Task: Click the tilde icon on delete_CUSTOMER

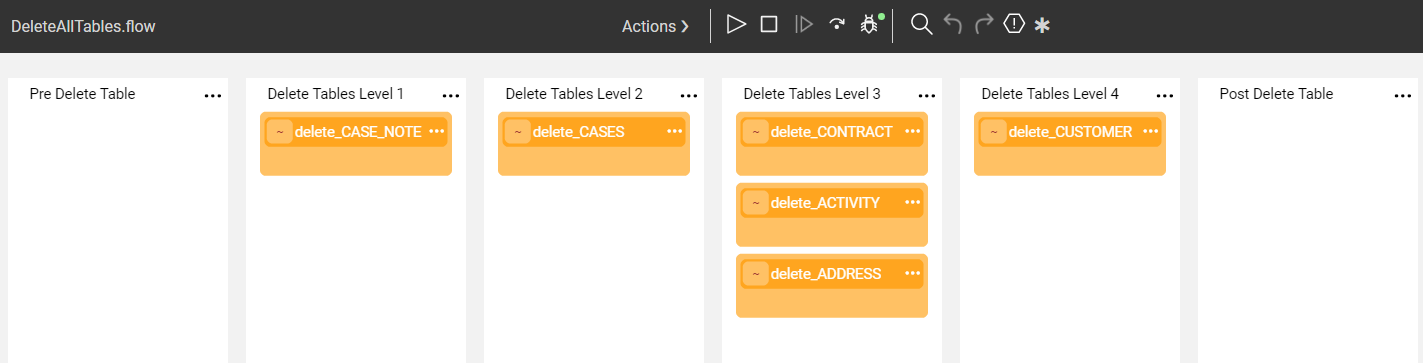Action: 993,132
